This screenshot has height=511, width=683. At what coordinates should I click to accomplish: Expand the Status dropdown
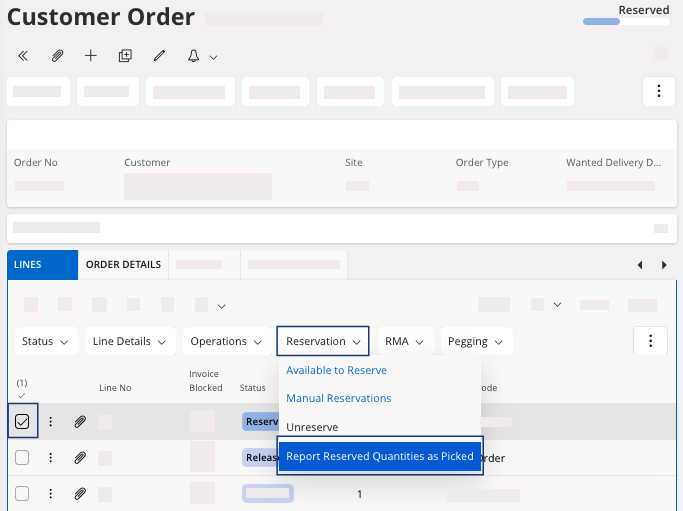(x=45, y=341)
